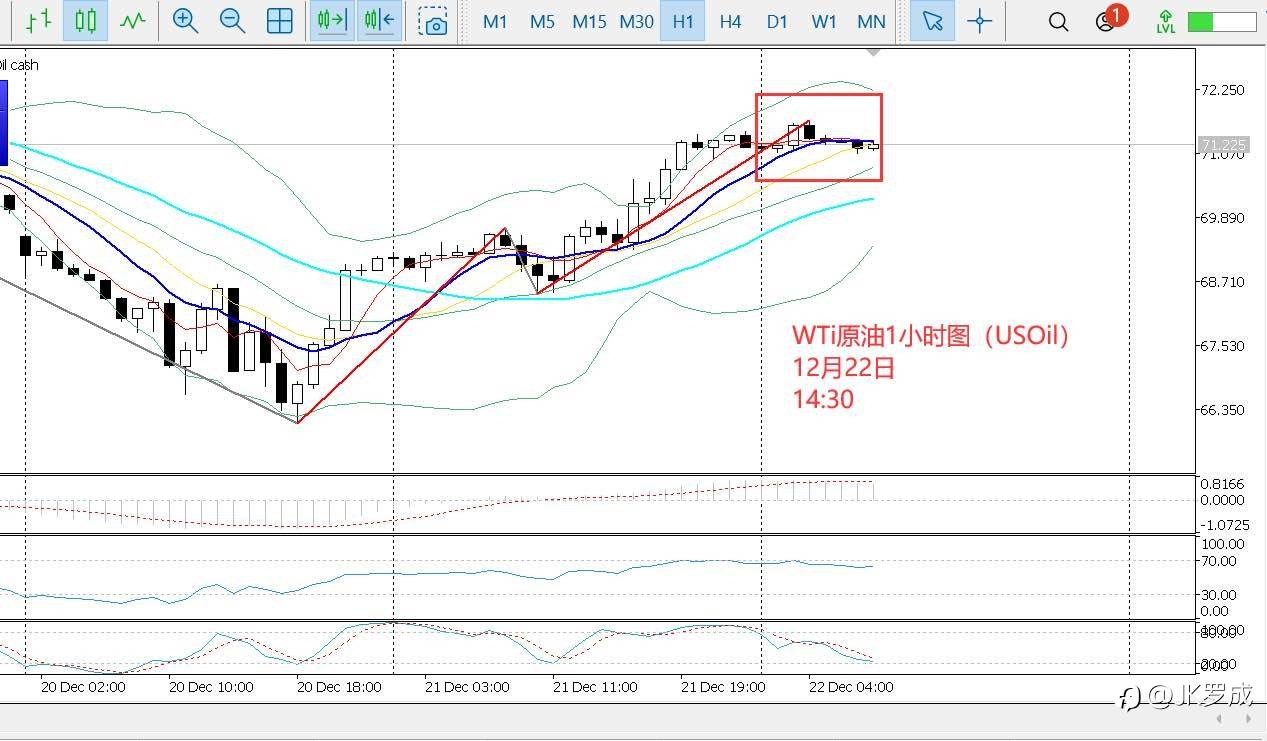Click the 20 Dec 02:00 time label
The height and width of the screenshot is (741, 1267).
click(x=83, y=687)
